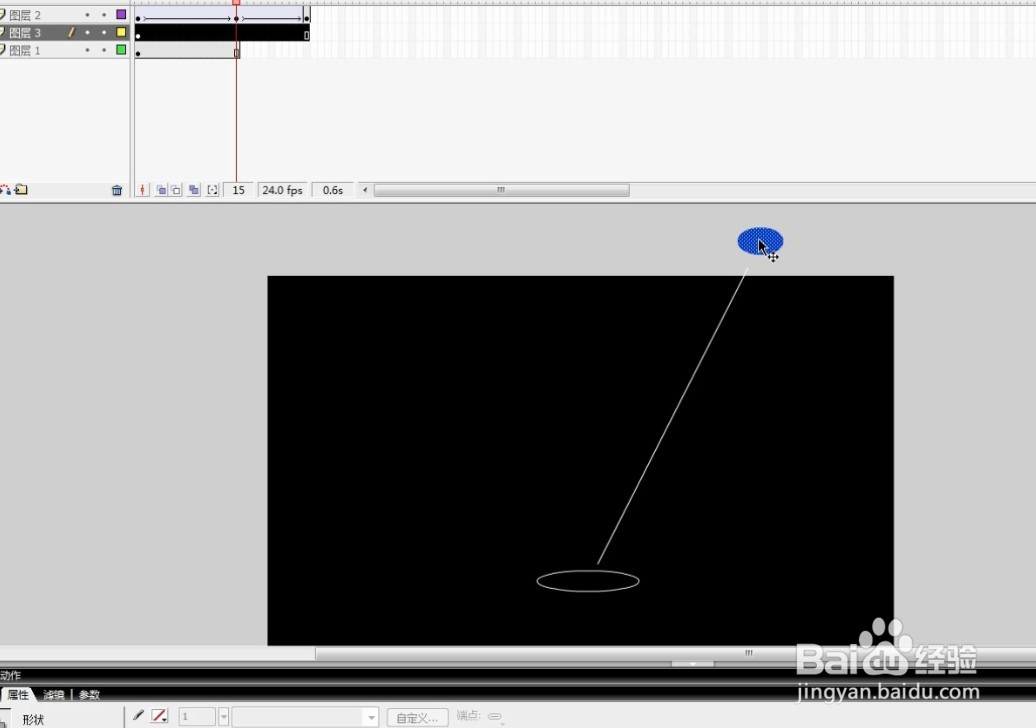Screen dimensions: 1036x728
Task: Toggle lock dot for 图层 1
Action: tap(104, 50)
